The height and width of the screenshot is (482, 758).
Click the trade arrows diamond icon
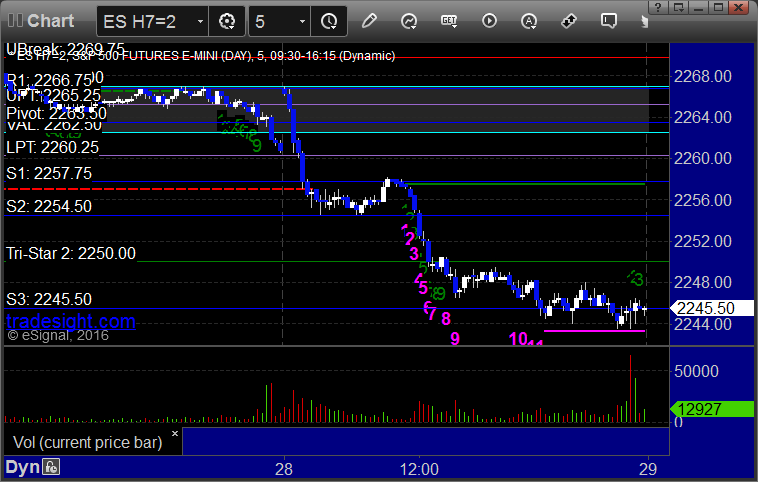[x=568, y=21]
